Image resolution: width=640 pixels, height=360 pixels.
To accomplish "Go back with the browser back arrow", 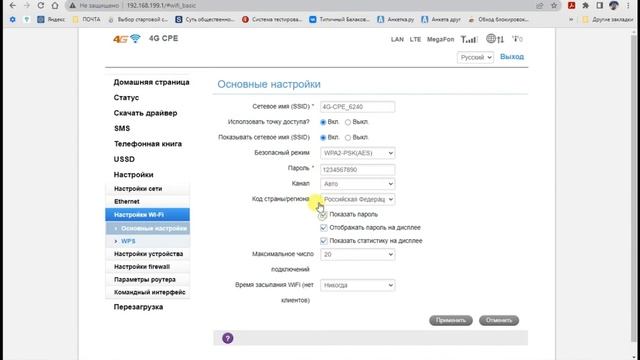I will 13,5.
